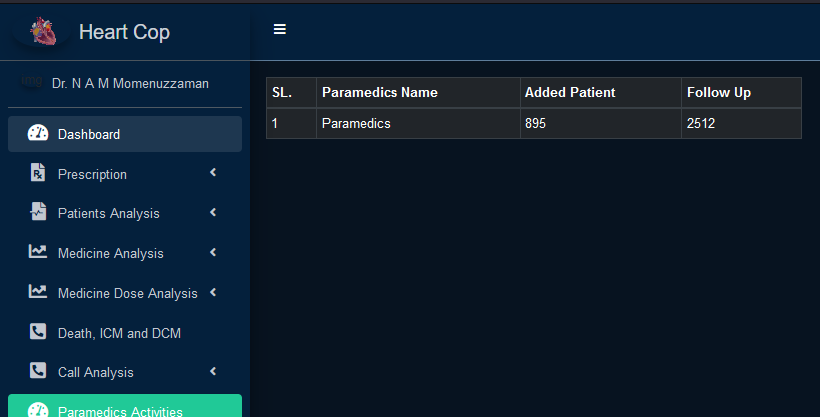This screenshot has height=417, width=820.
Task: Expand the Patients Analysis submenu arrow
Action: pos(213,213)
